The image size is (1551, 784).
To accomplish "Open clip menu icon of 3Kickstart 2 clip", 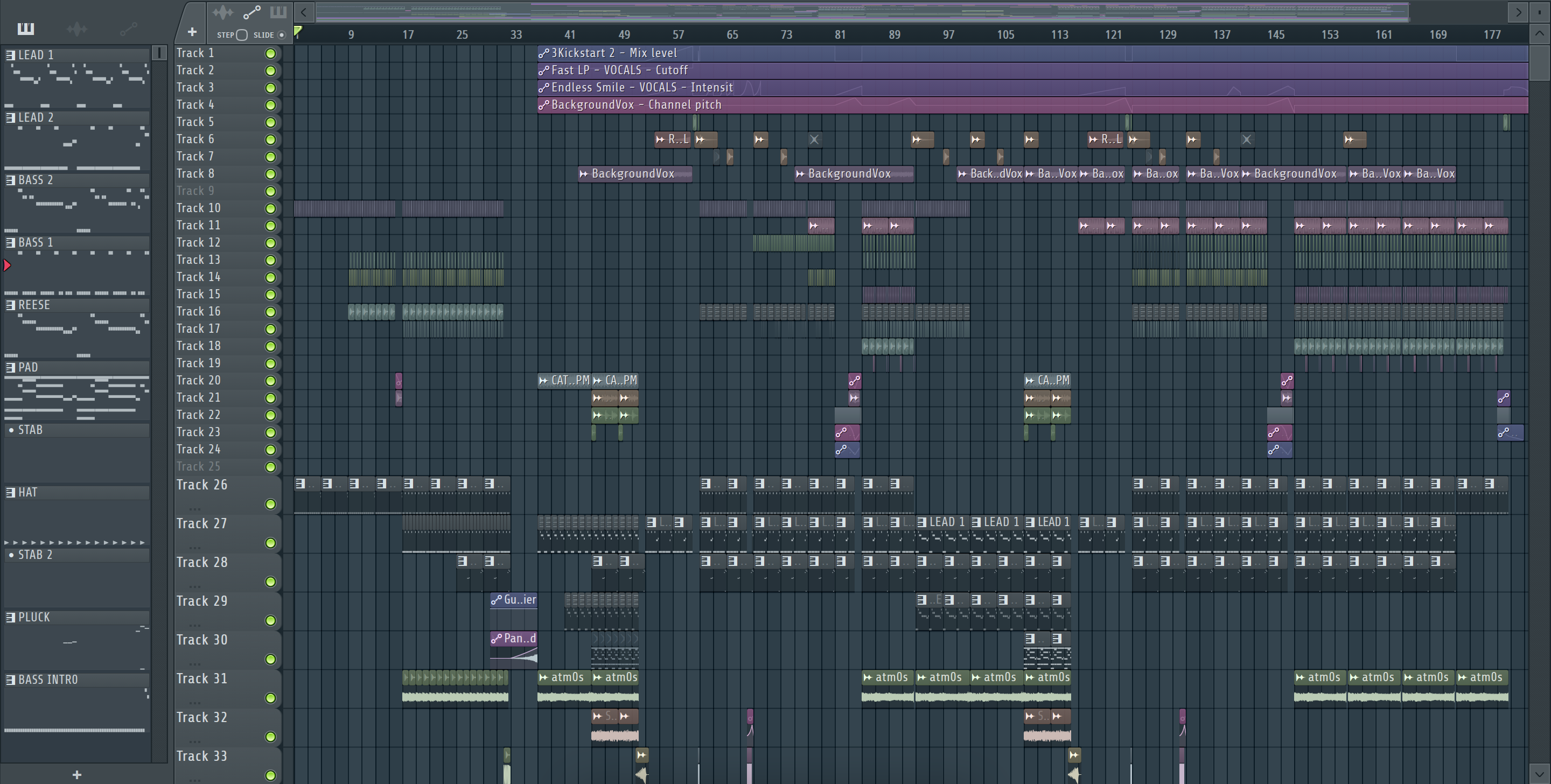I will click(544, 54).
